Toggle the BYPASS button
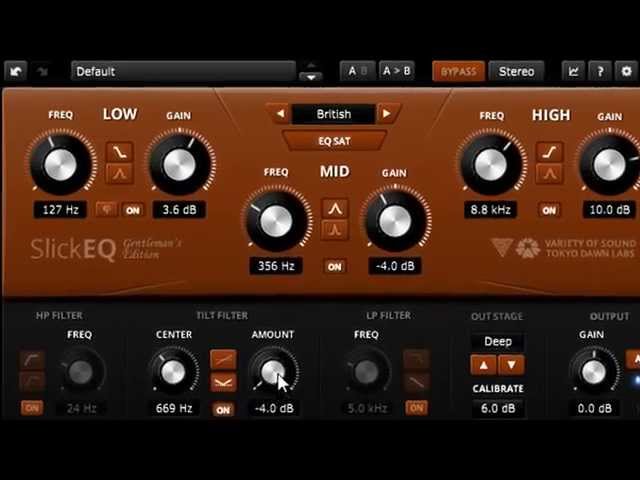The image size is (640, 480). click(x=459, y=71)
